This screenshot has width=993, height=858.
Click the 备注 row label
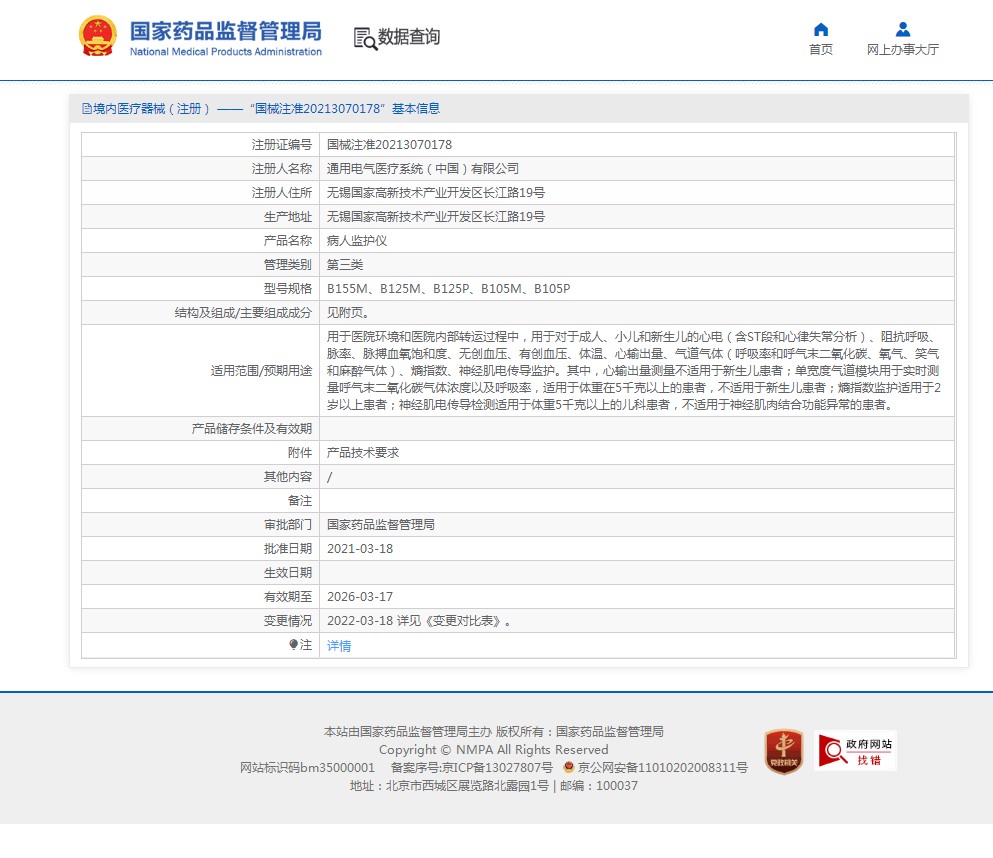coord(300,501)
